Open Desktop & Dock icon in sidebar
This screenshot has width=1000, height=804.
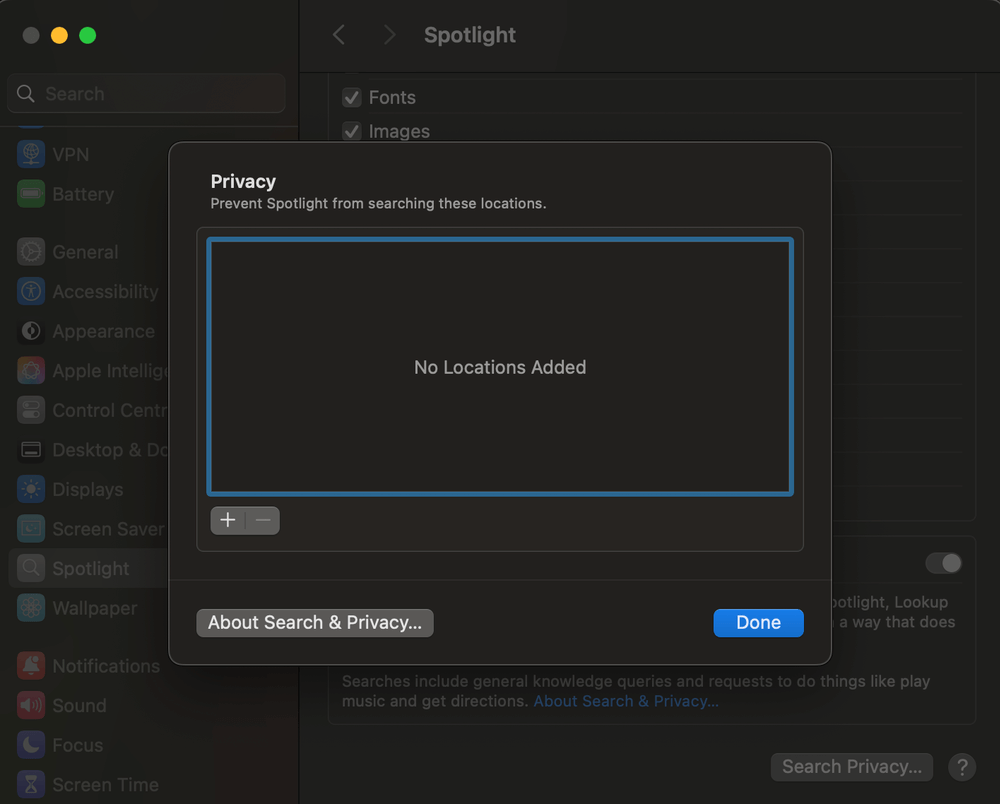click(31, 450)
